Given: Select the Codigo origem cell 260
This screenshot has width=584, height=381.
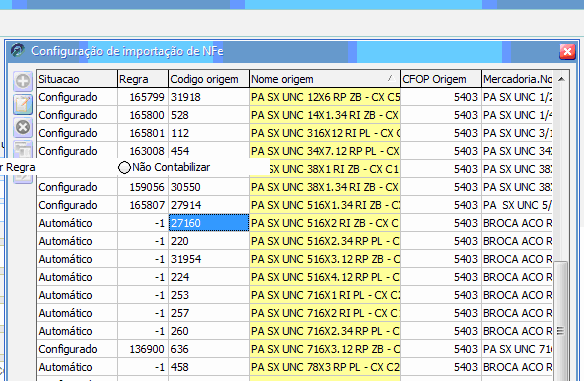Looking at the screenshot, I should (x=209, y=331).
